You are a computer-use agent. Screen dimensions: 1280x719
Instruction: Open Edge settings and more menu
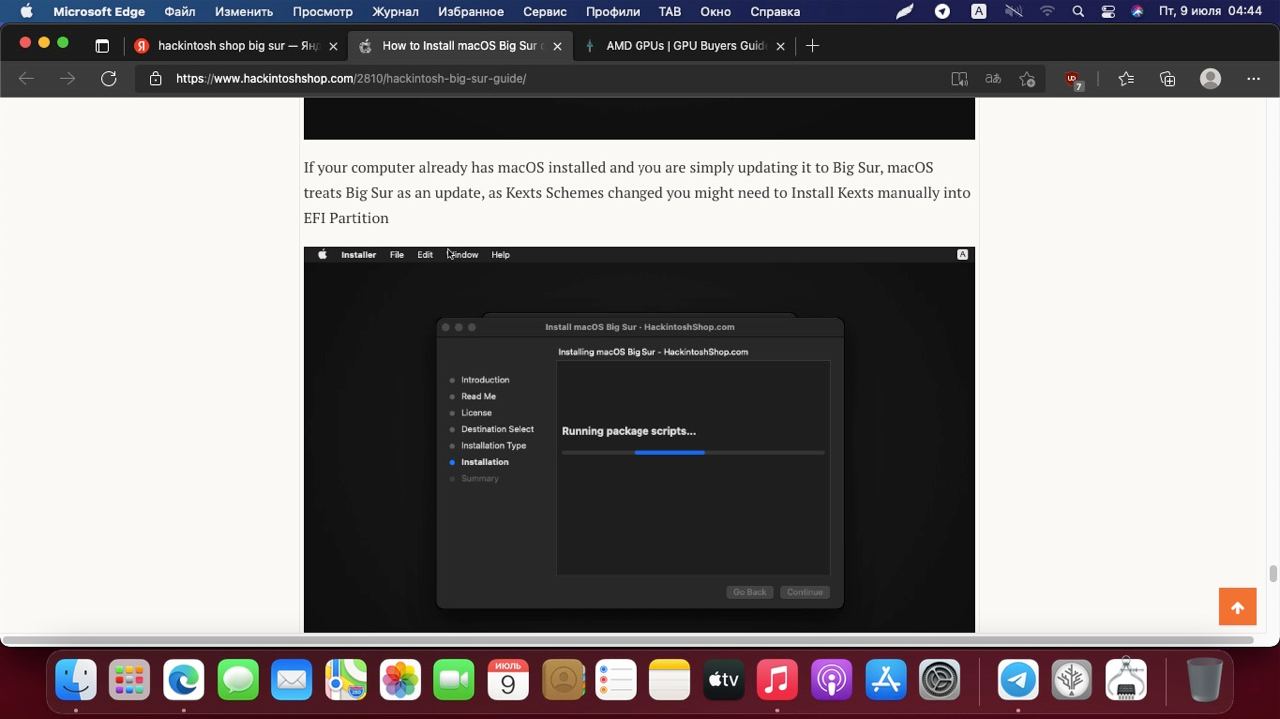click(1254, 78)
